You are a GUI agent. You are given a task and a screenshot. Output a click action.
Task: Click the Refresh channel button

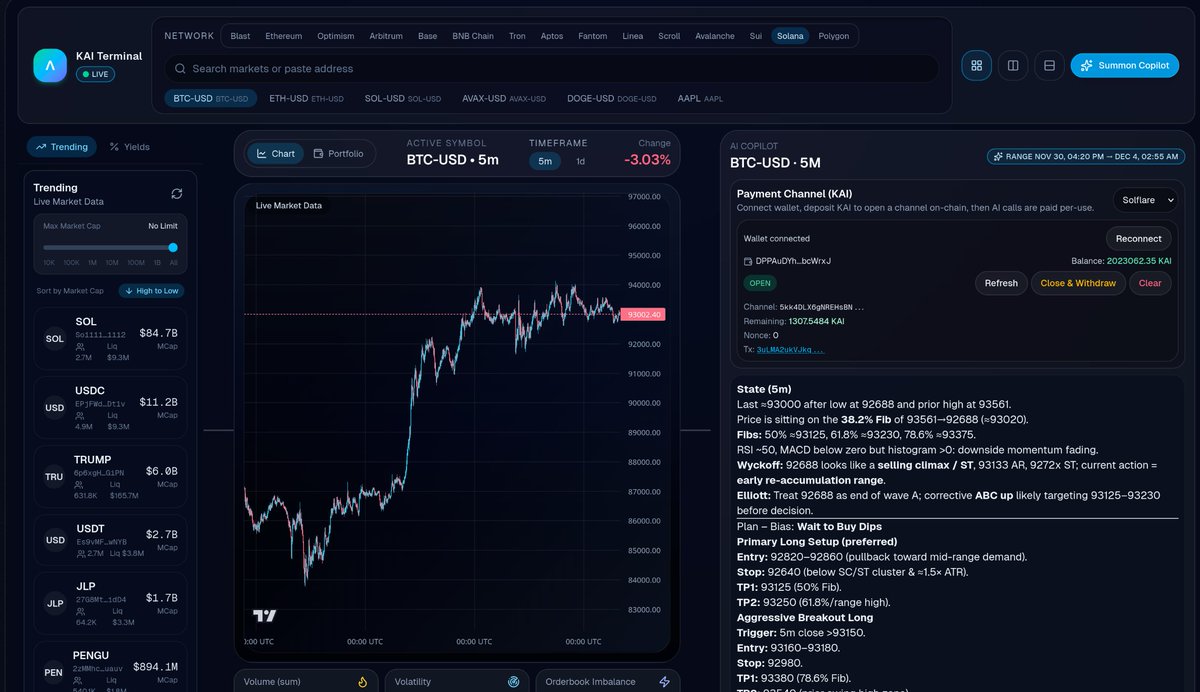[1001, 283]
